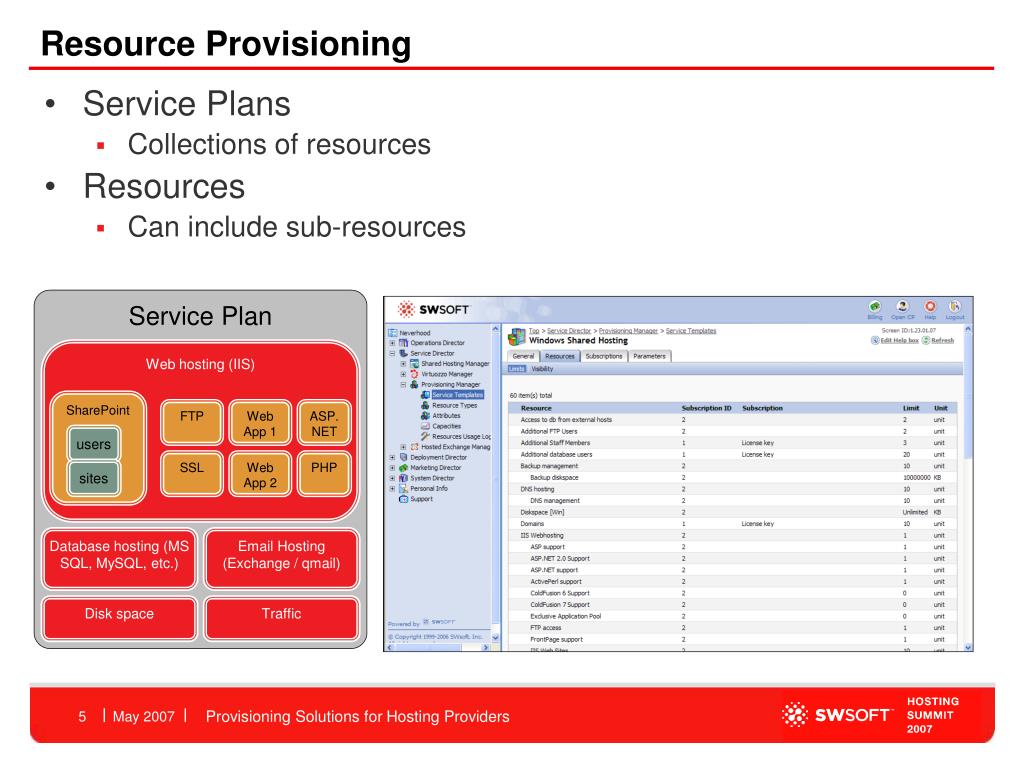
Task: Click the Operations Director icon
Action: tap(404, 343)
